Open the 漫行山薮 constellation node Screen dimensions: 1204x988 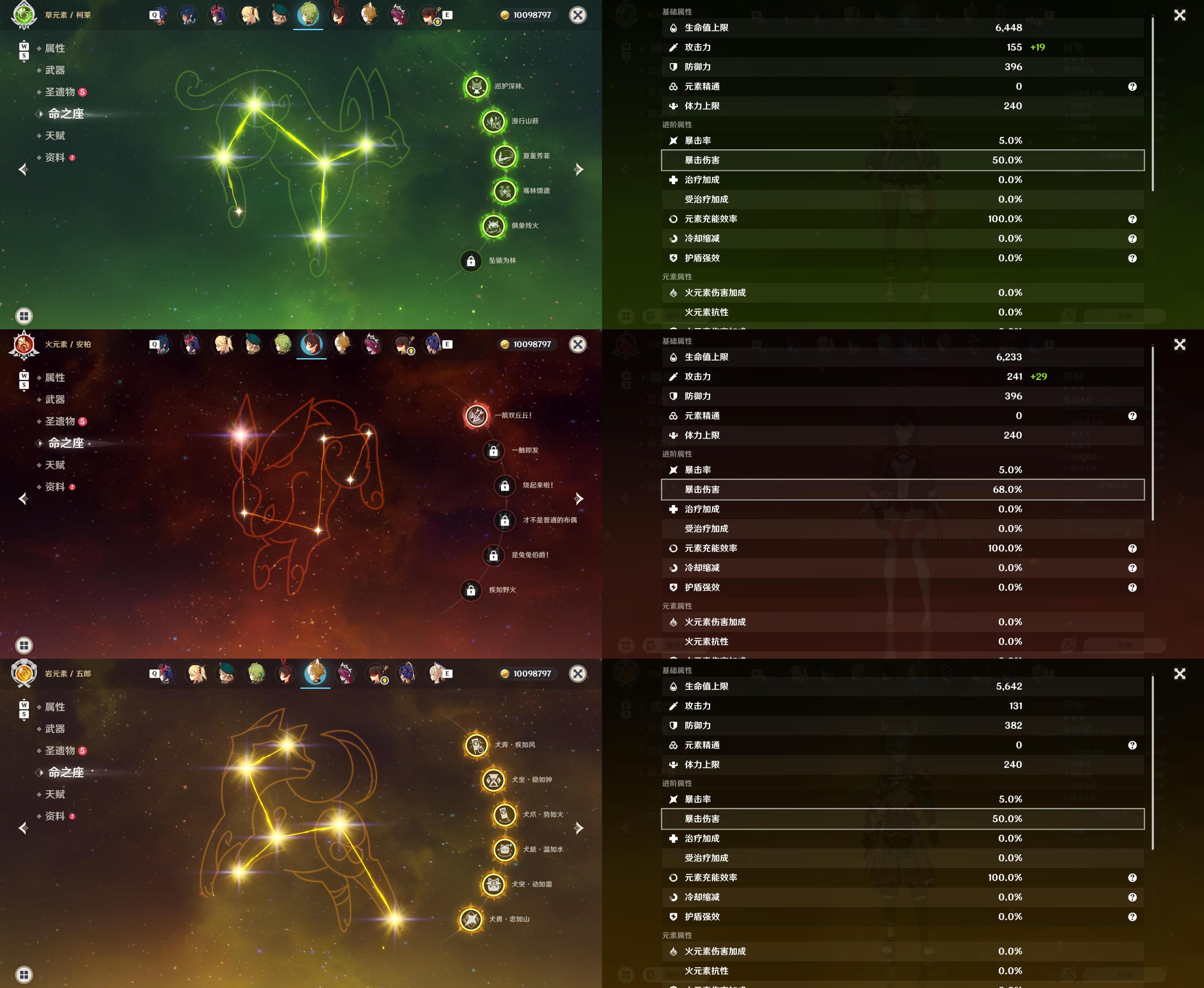pos(493,121)
